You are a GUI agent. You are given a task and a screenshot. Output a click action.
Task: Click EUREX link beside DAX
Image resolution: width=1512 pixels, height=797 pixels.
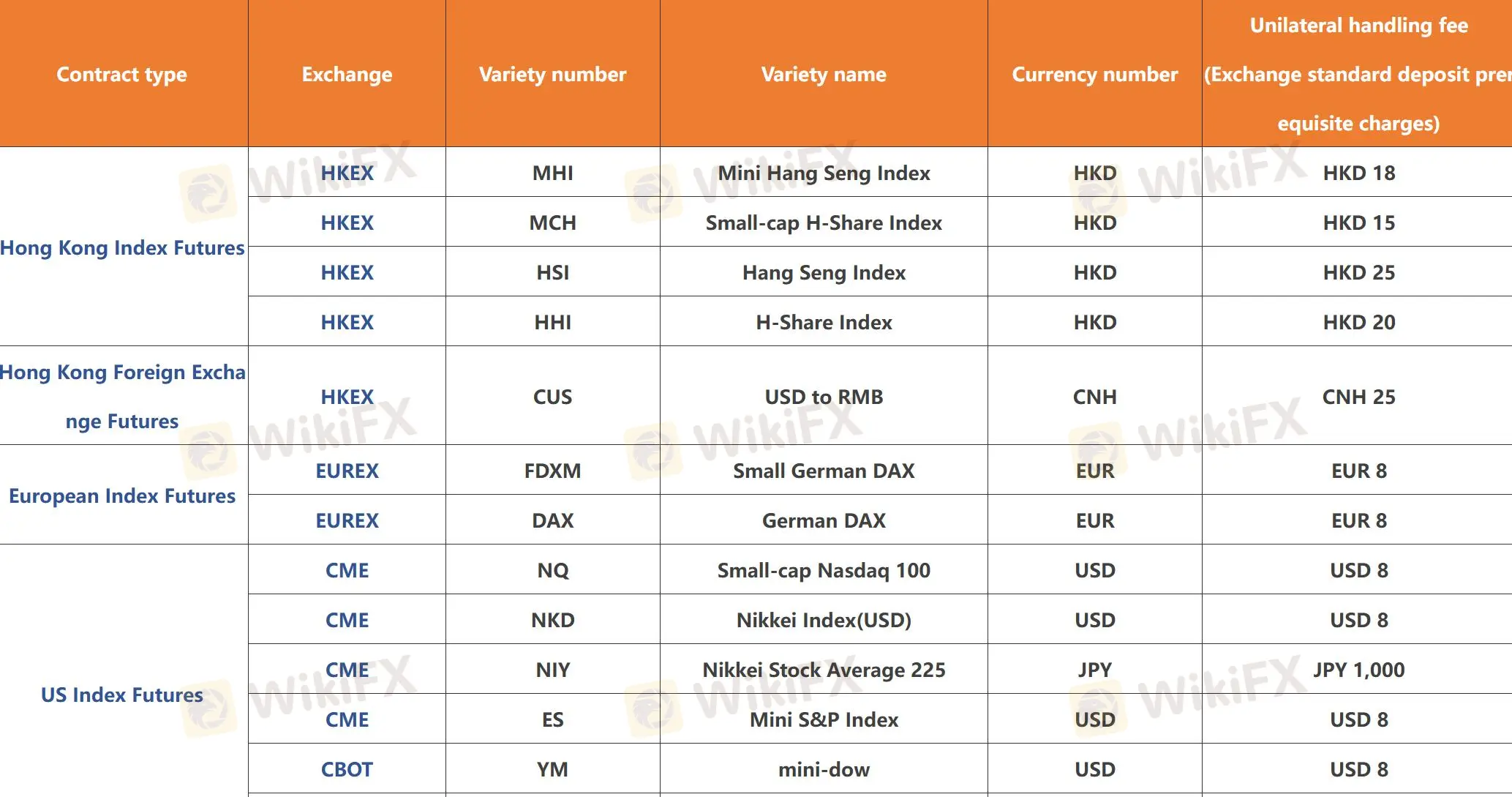click(347, 521)
